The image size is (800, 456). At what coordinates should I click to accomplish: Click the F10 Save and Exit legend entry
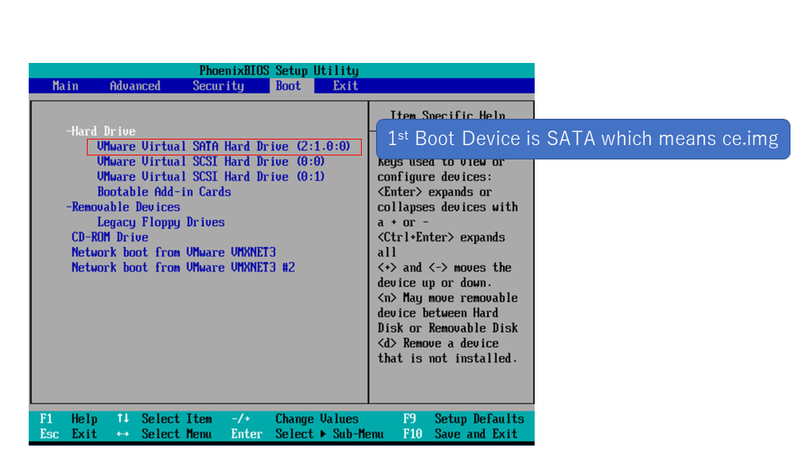click(460, 434)
